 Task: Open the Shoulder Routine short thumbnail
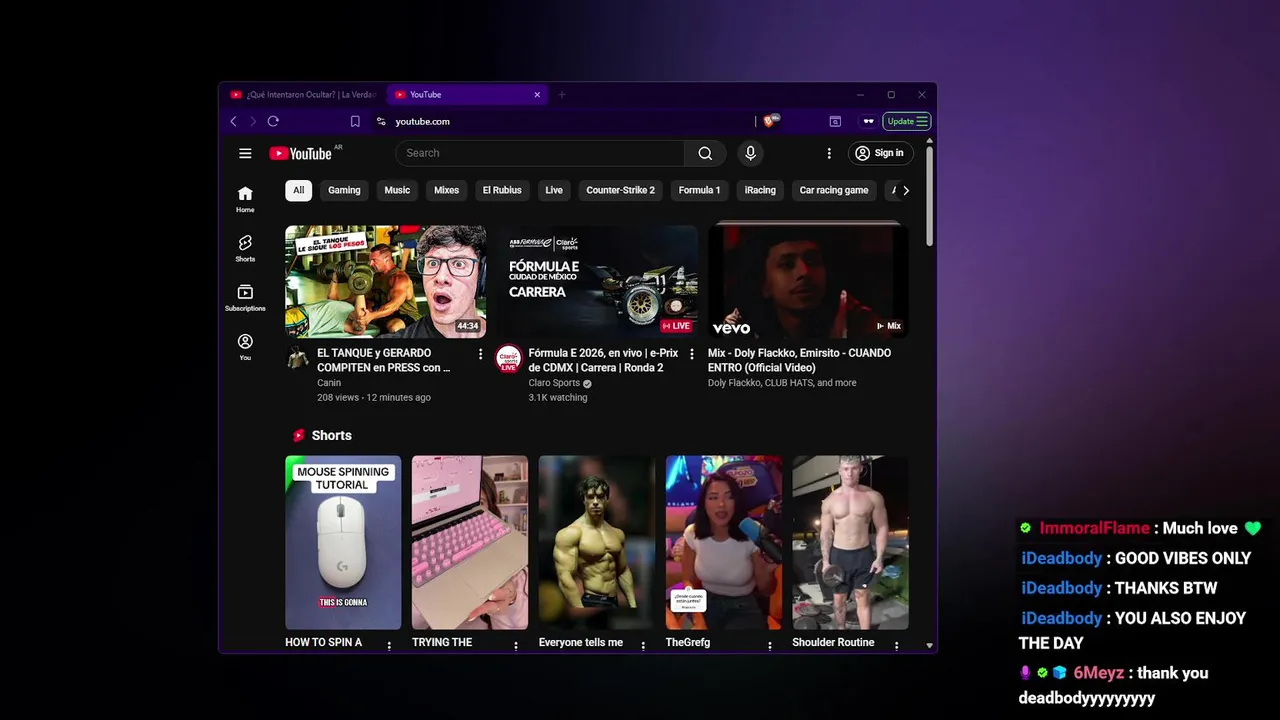click(x=851, y=542)
